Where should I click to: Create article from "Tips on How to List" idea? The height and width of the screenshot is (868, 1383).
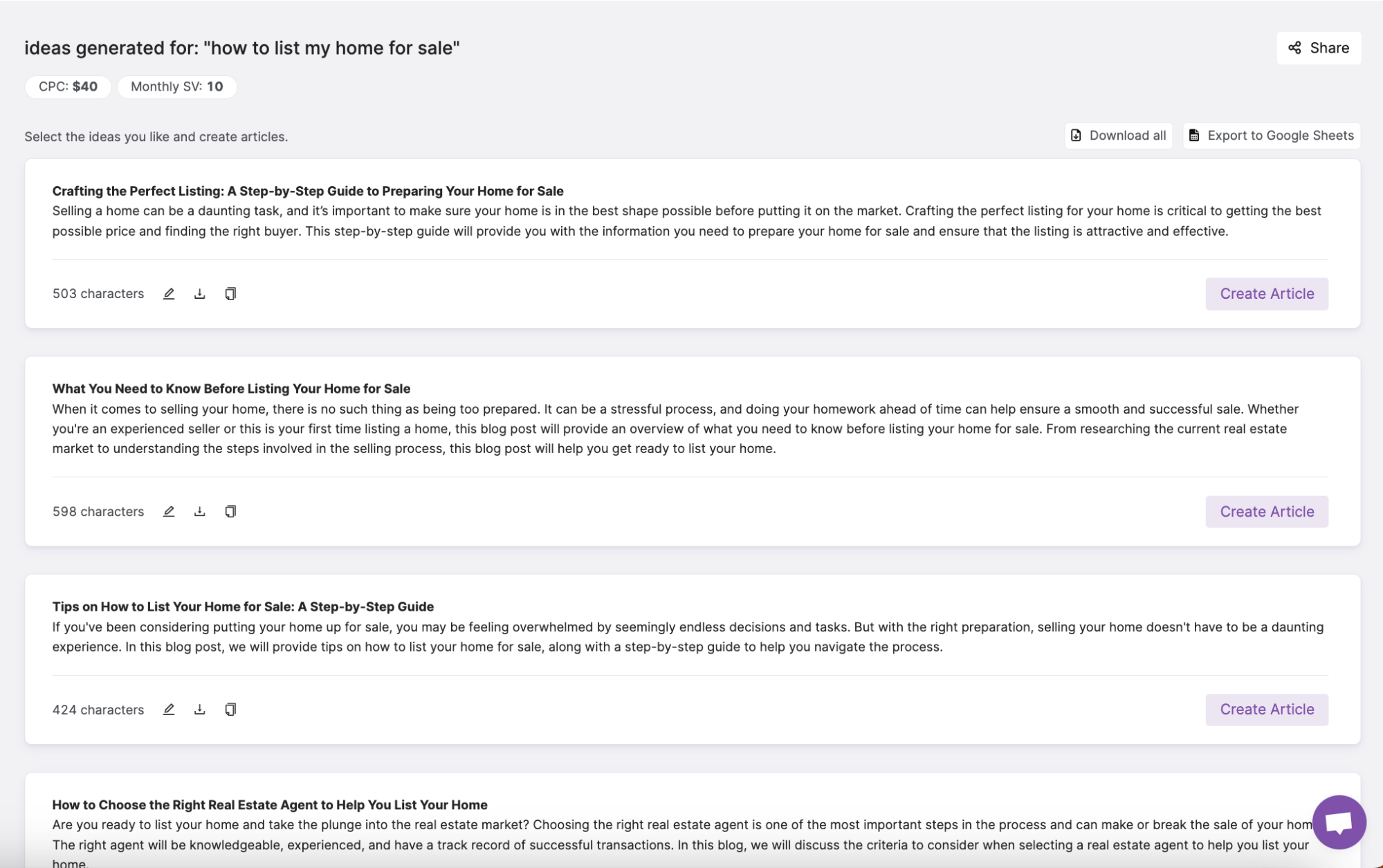point(1266,709)
